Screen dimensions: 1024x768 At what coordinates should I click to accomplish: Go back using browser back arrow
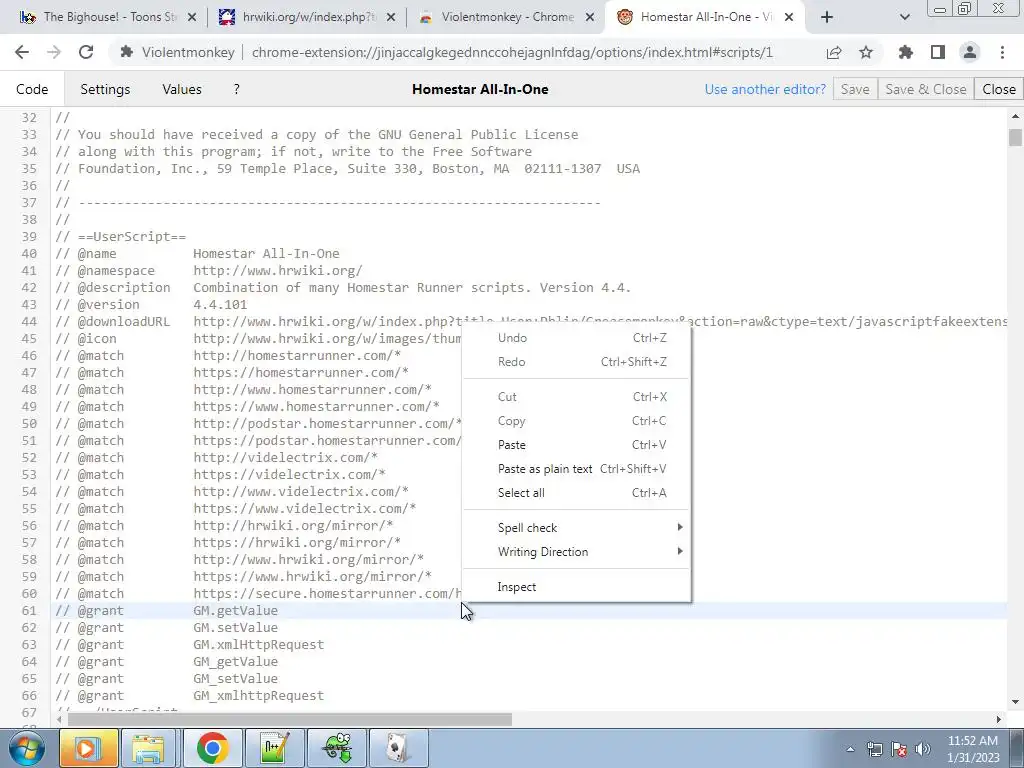point(22,52)
